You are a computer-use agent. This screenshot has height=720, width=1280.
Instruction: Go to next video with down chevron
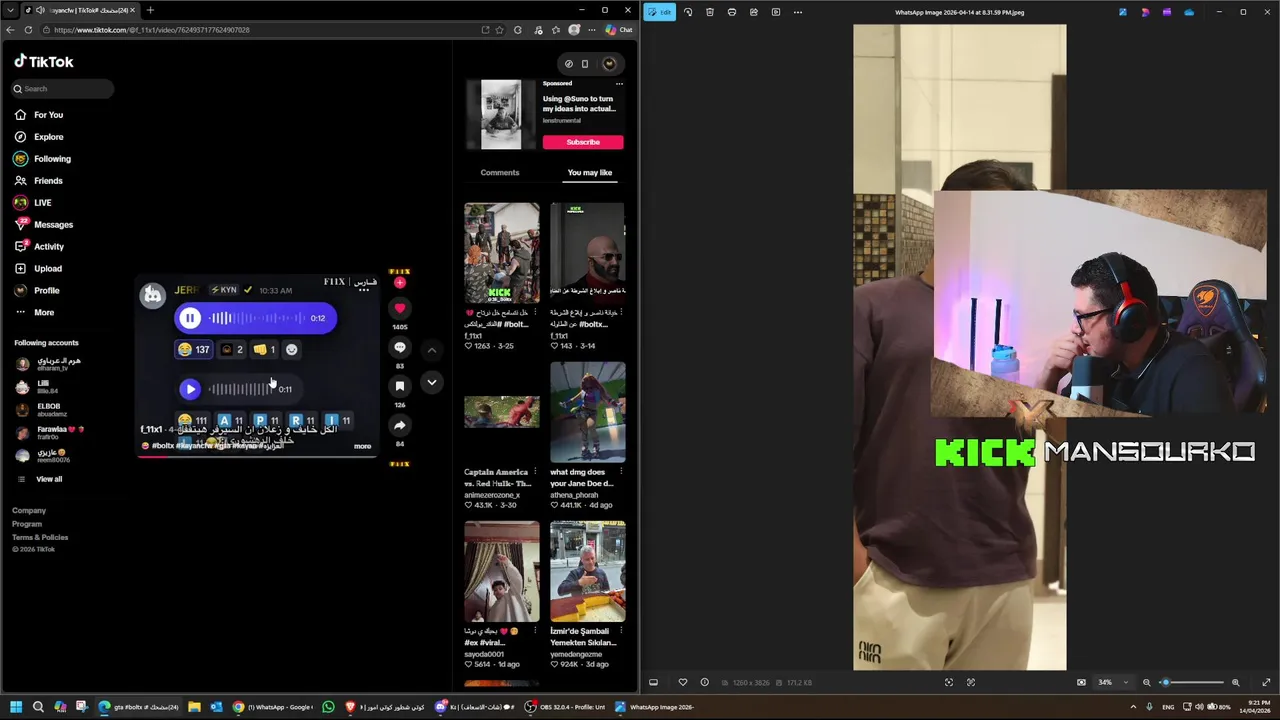pyautogui.click(x=432, y=383)
